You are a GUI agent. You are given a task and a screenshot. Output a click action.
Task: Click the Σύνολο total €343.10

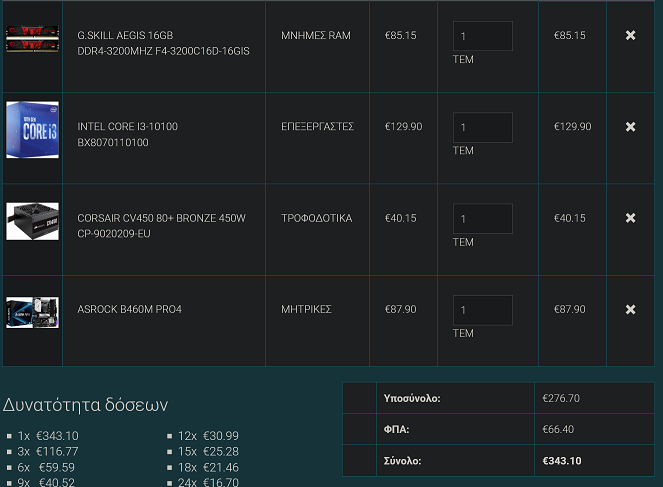(562, 461)
